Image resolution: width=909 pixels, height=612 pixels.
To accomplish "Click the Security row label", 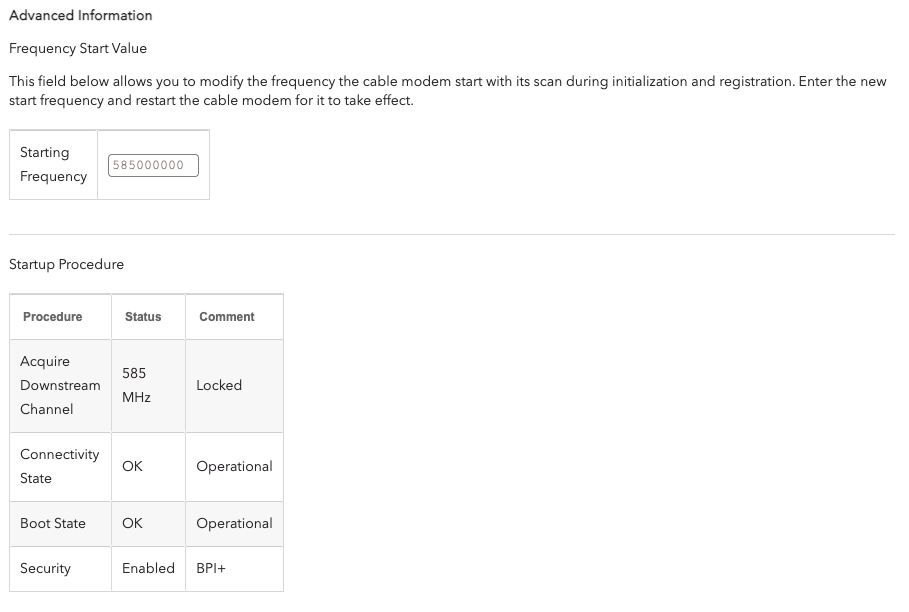I will pyautogui.click(x=45, y=568).
